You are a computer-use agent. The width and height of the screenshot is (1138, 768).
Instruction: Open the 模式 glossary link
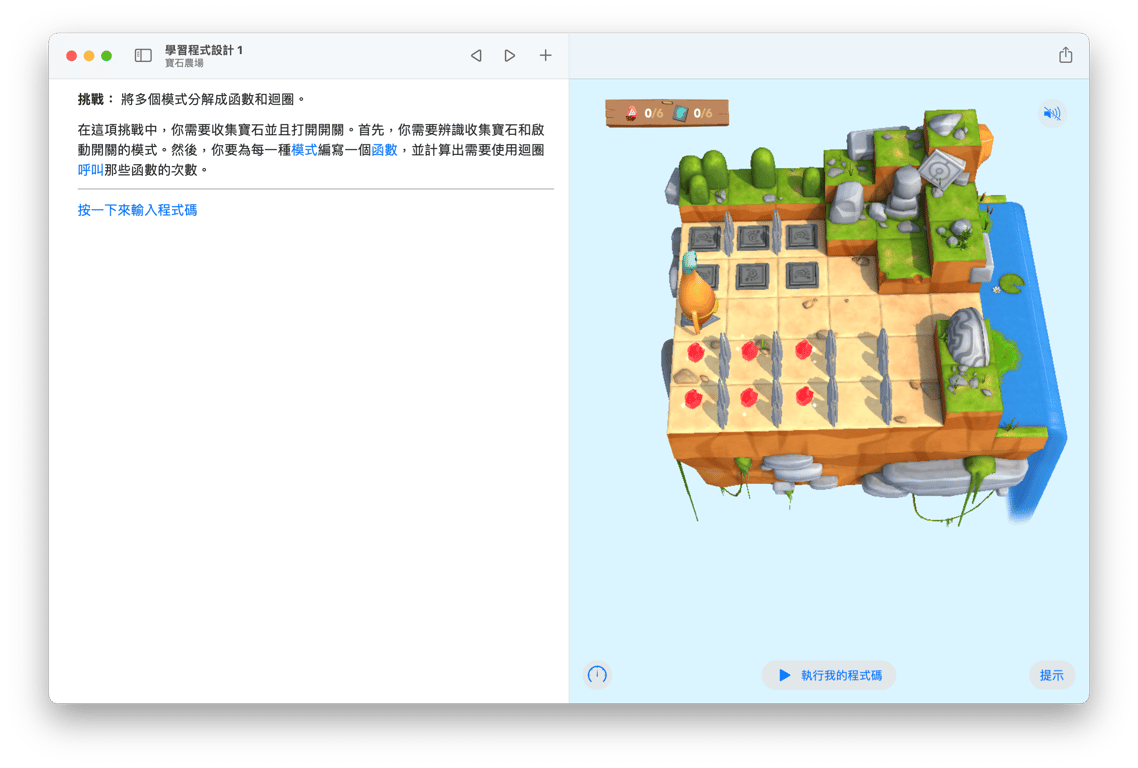tap(304, 150)
